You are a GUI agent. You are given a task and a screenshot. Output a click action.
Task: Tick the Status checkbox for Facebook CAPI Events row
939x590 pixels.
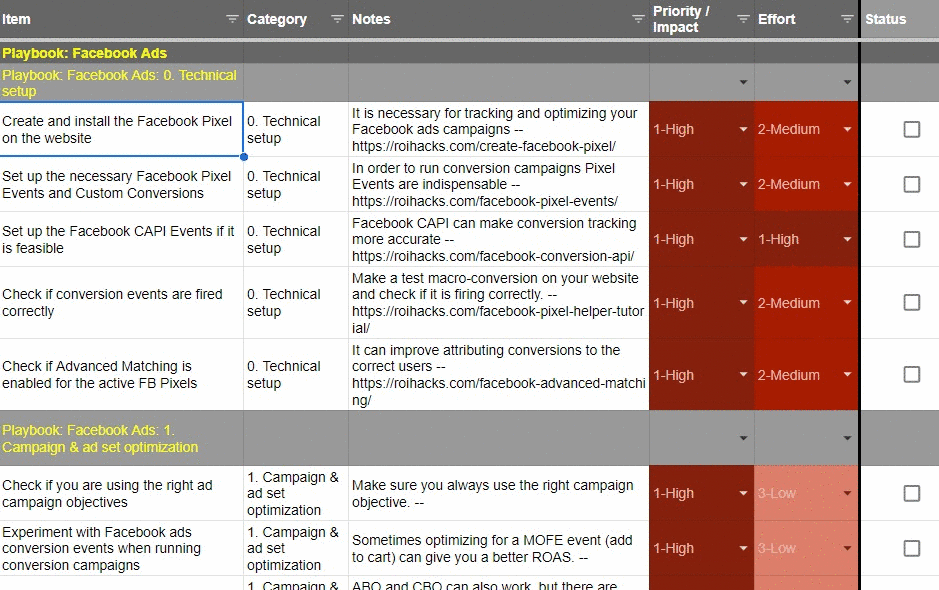point(911,240)
